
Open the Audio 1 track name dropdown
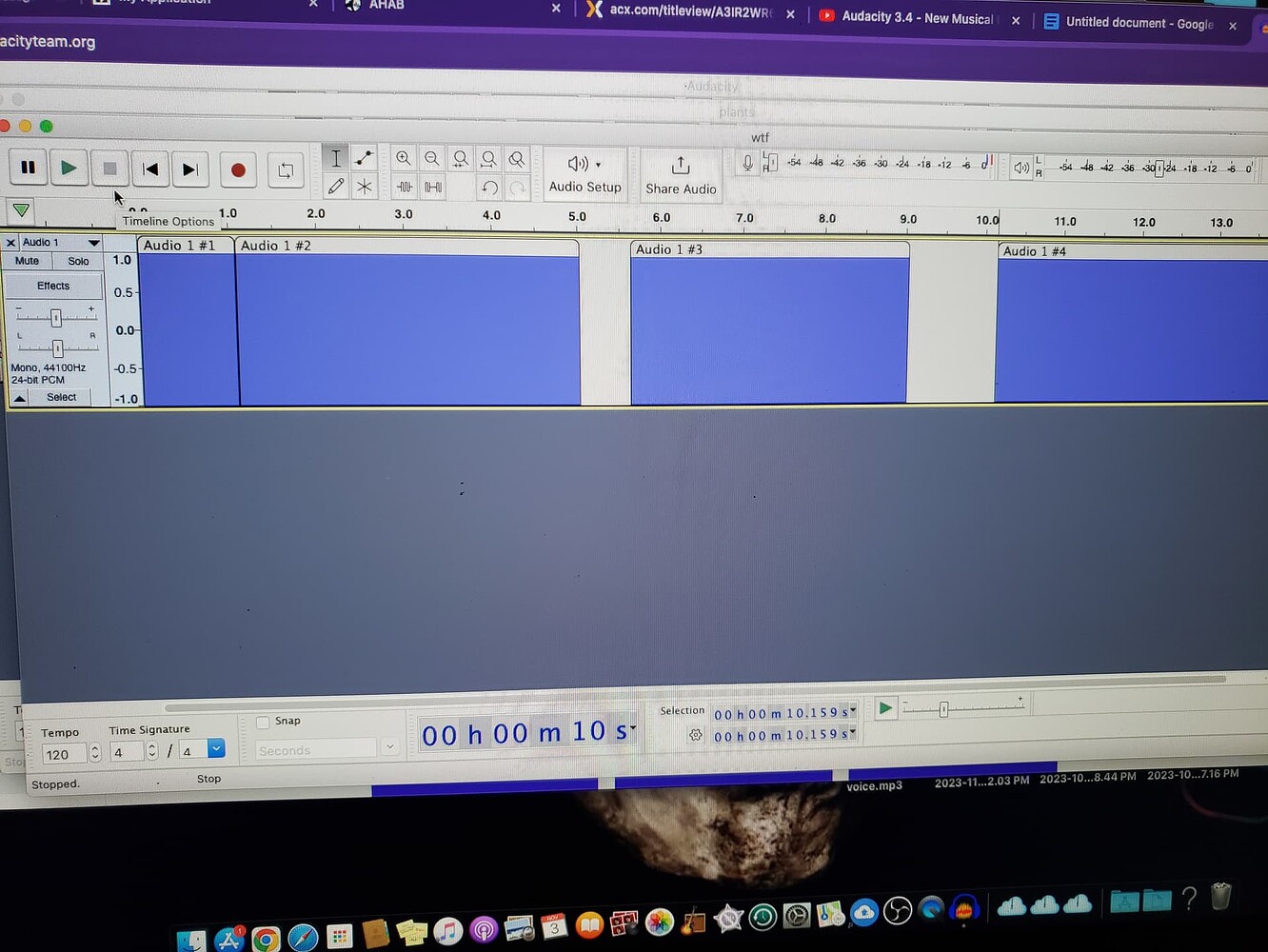(x=93, y=242)
